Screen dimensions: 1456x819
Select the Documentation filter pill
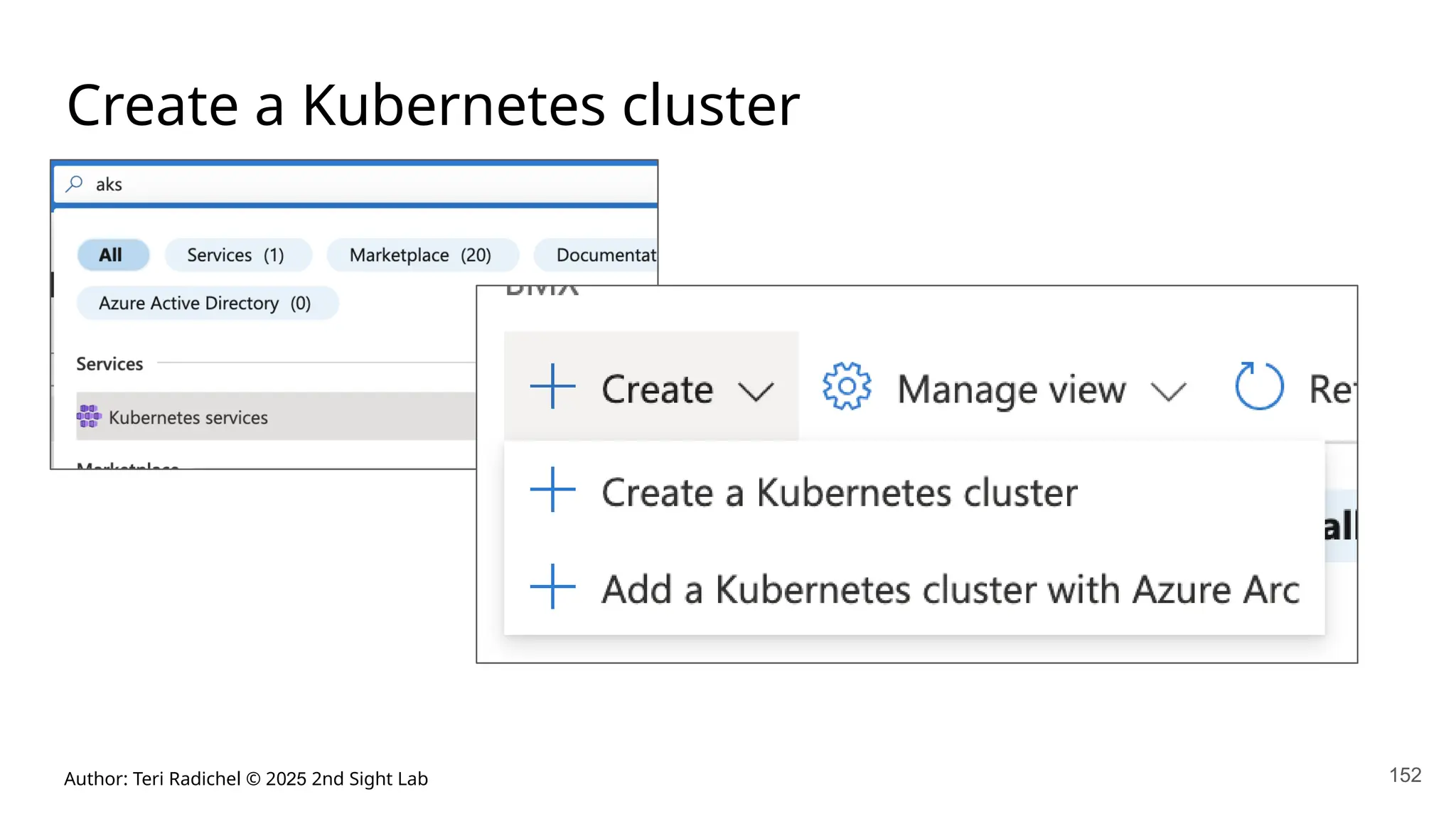596,255
